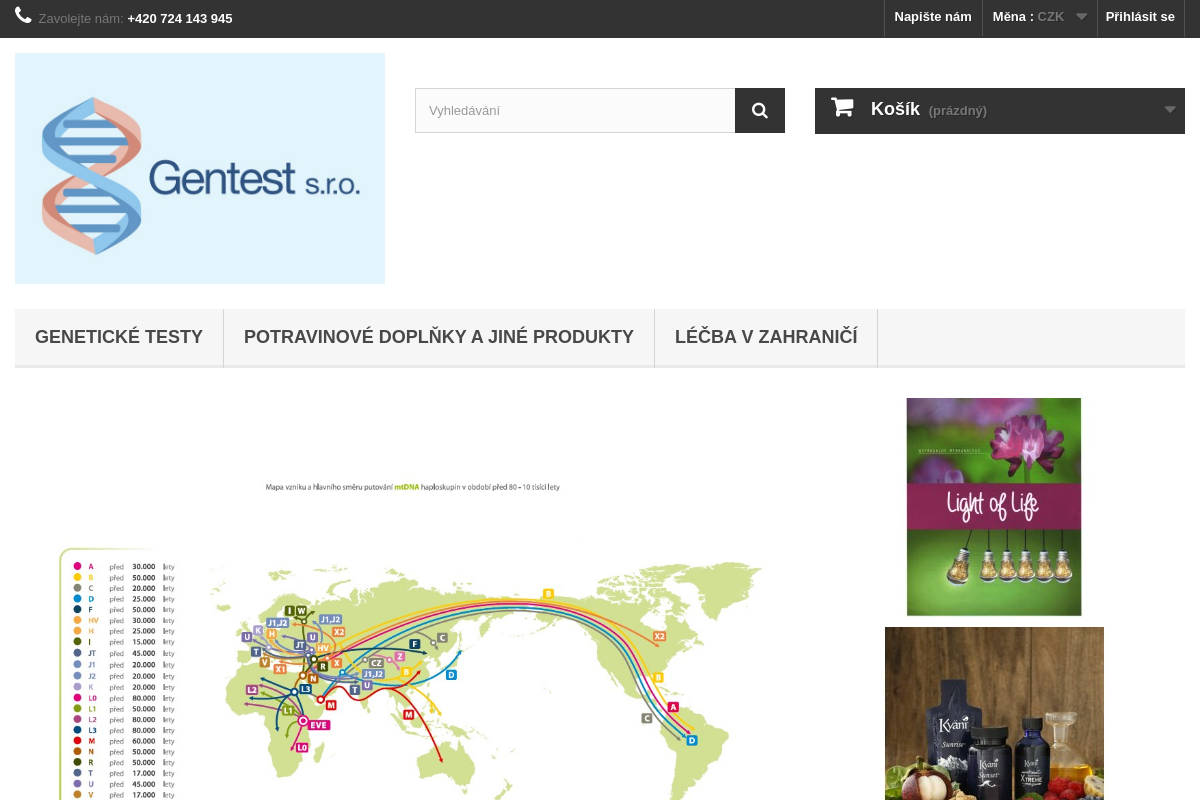Click the map title text about mtDNA
This screenshot has width=1200, height=800.
coord(412,487)
